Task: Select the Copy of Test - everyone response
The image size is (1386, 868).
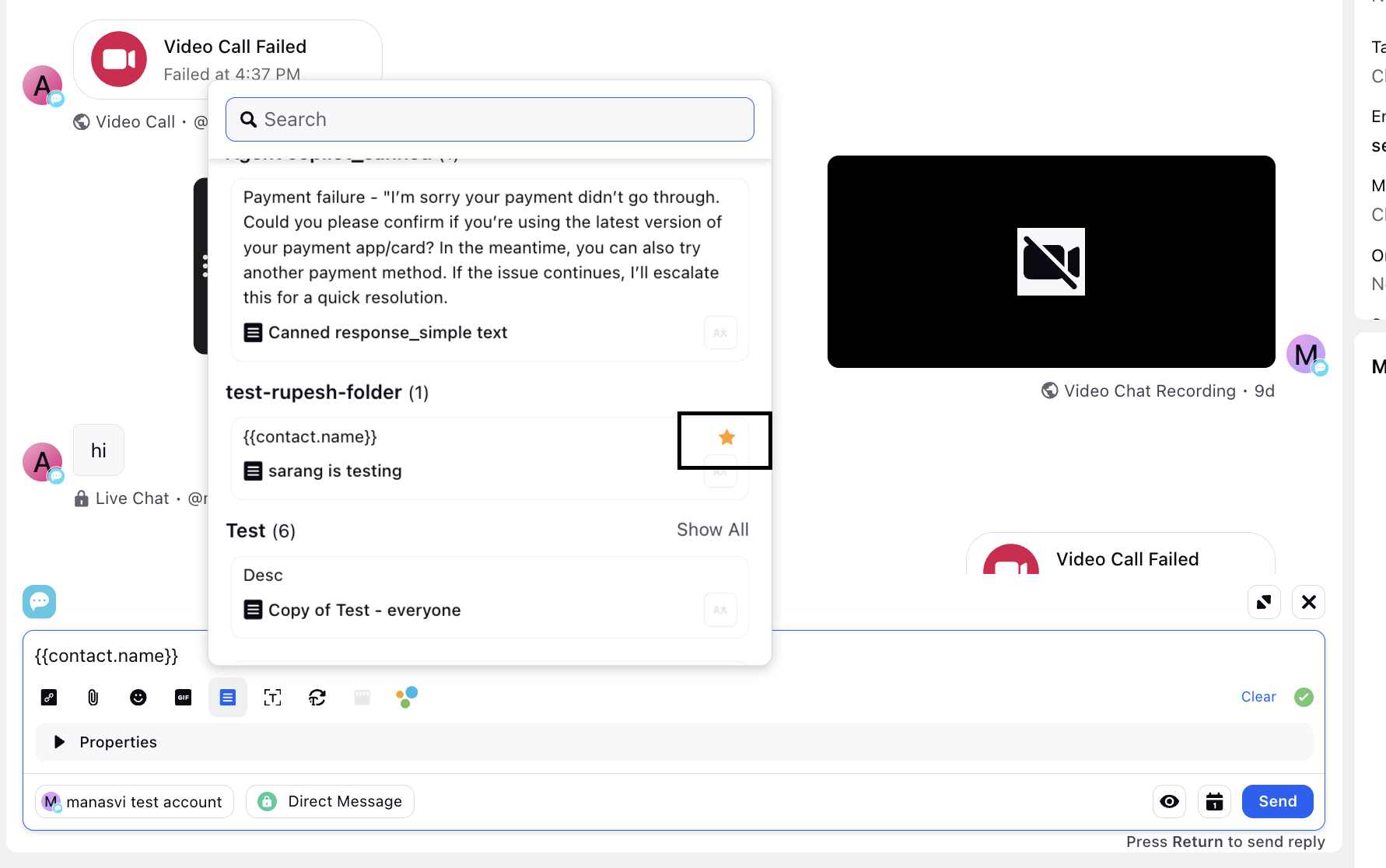Action: point(490,597)
